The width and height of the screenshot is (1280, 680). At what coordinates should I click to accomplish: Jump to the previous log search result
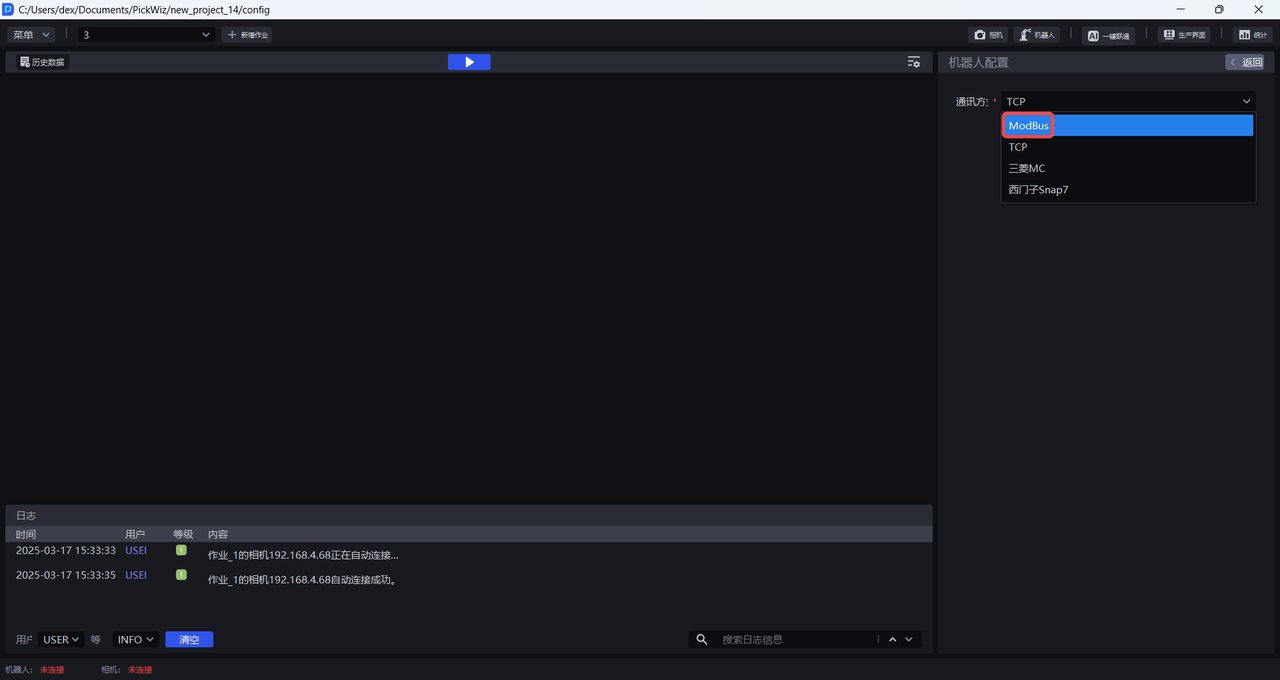coord(892,640)
